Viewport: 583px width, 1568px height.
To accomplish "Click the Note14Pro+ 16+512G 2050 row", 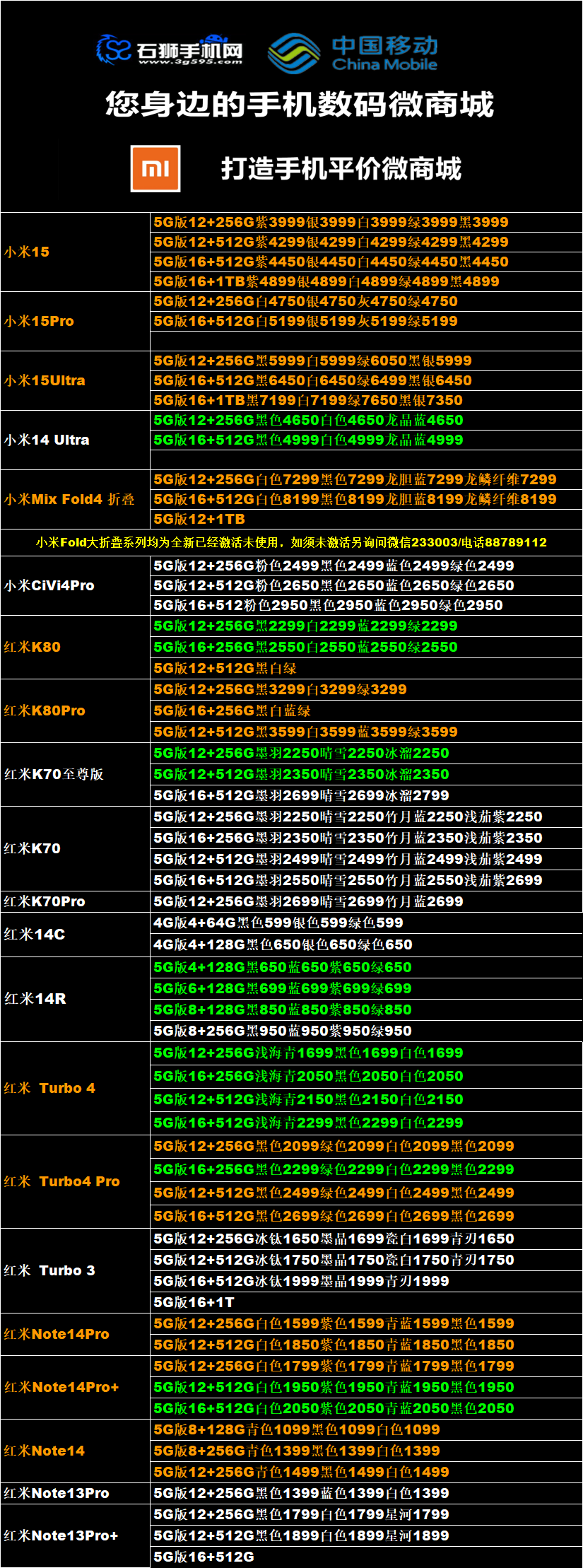I will click(366, 1408).
